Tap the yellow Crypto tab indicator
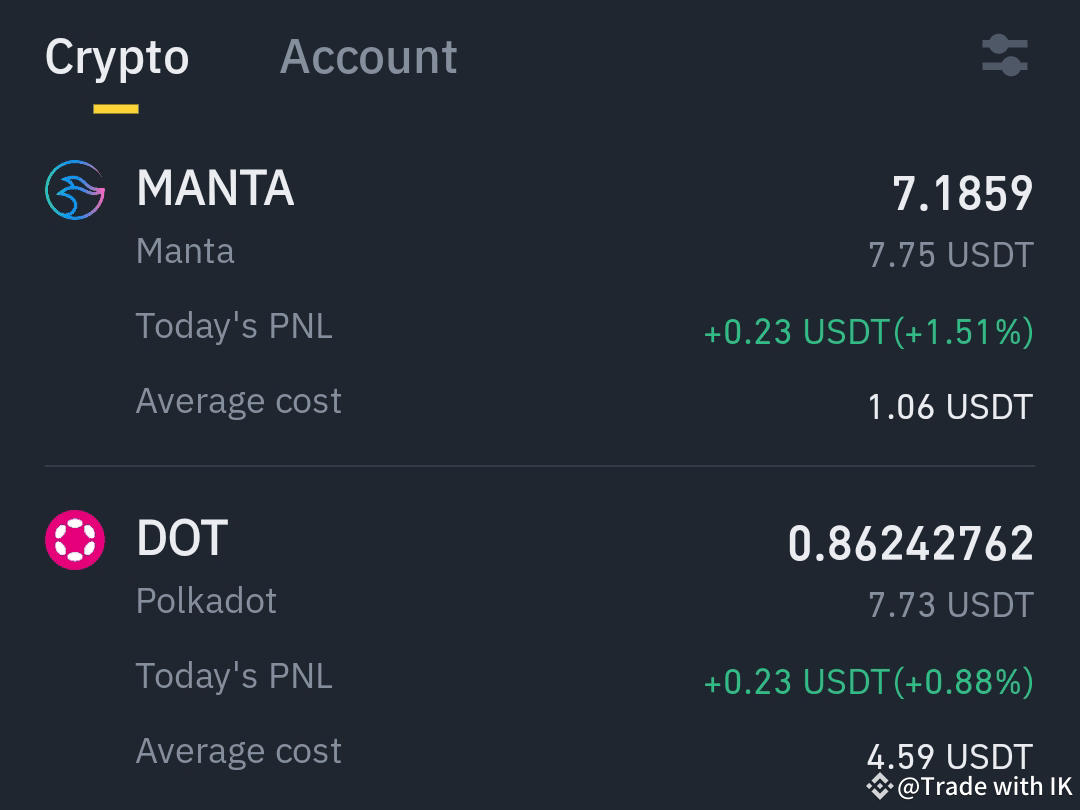1080x810 pixels. click(x=117, y=107)
